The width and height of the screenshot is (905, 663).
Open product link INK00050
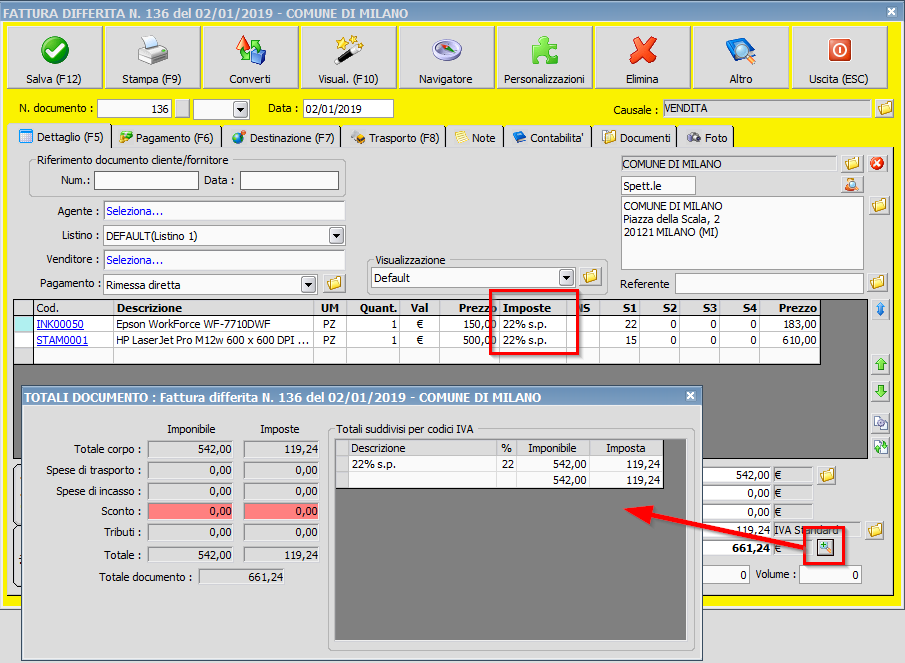tap(60, 324)
